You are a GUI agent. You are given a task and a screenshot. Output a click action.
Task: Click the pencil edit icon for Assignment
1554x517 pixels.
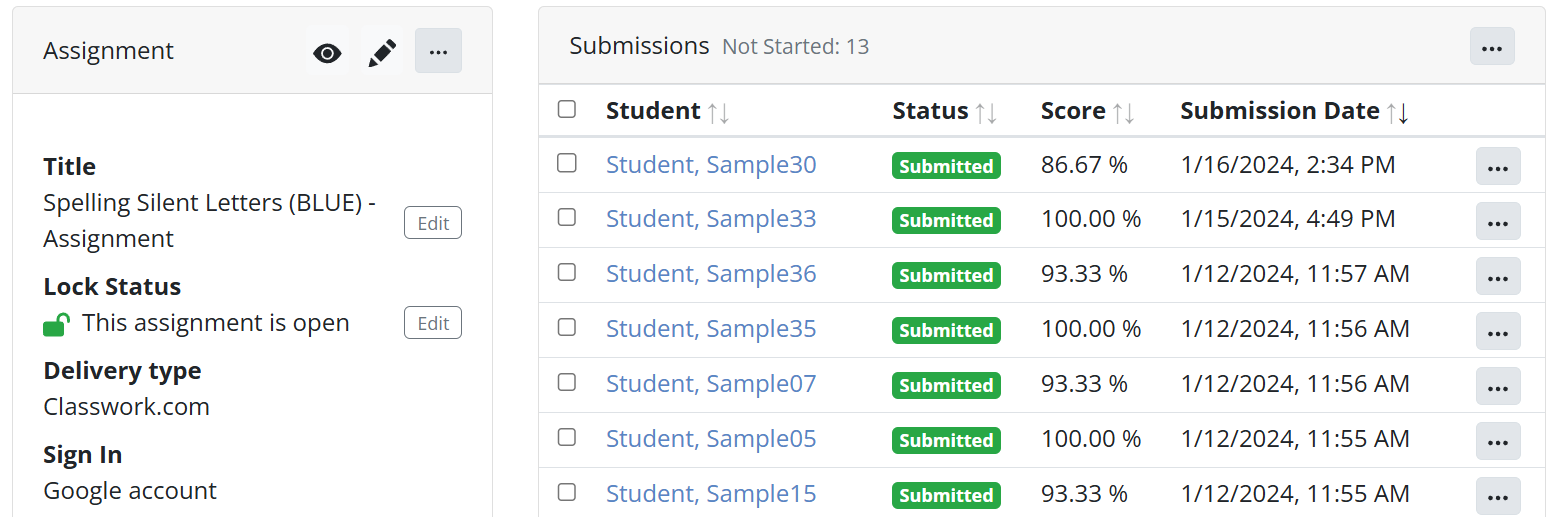[382, 53]
